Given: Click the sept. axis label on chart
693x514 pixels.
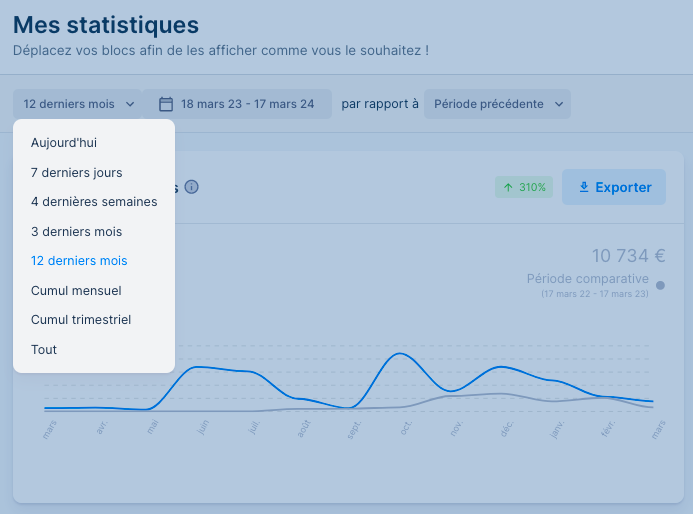Looking at the screenshot, I should (x=354, y=430).
